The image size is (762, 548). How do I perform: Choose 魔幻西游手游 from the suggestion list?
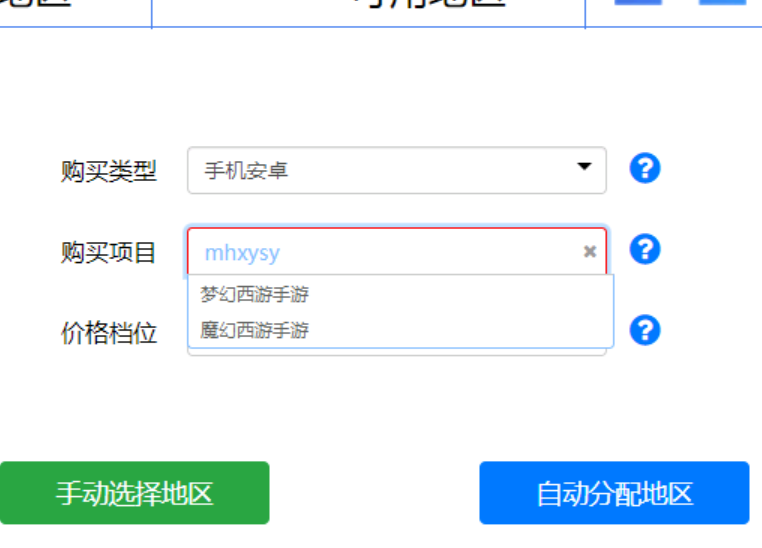(255, 330)
